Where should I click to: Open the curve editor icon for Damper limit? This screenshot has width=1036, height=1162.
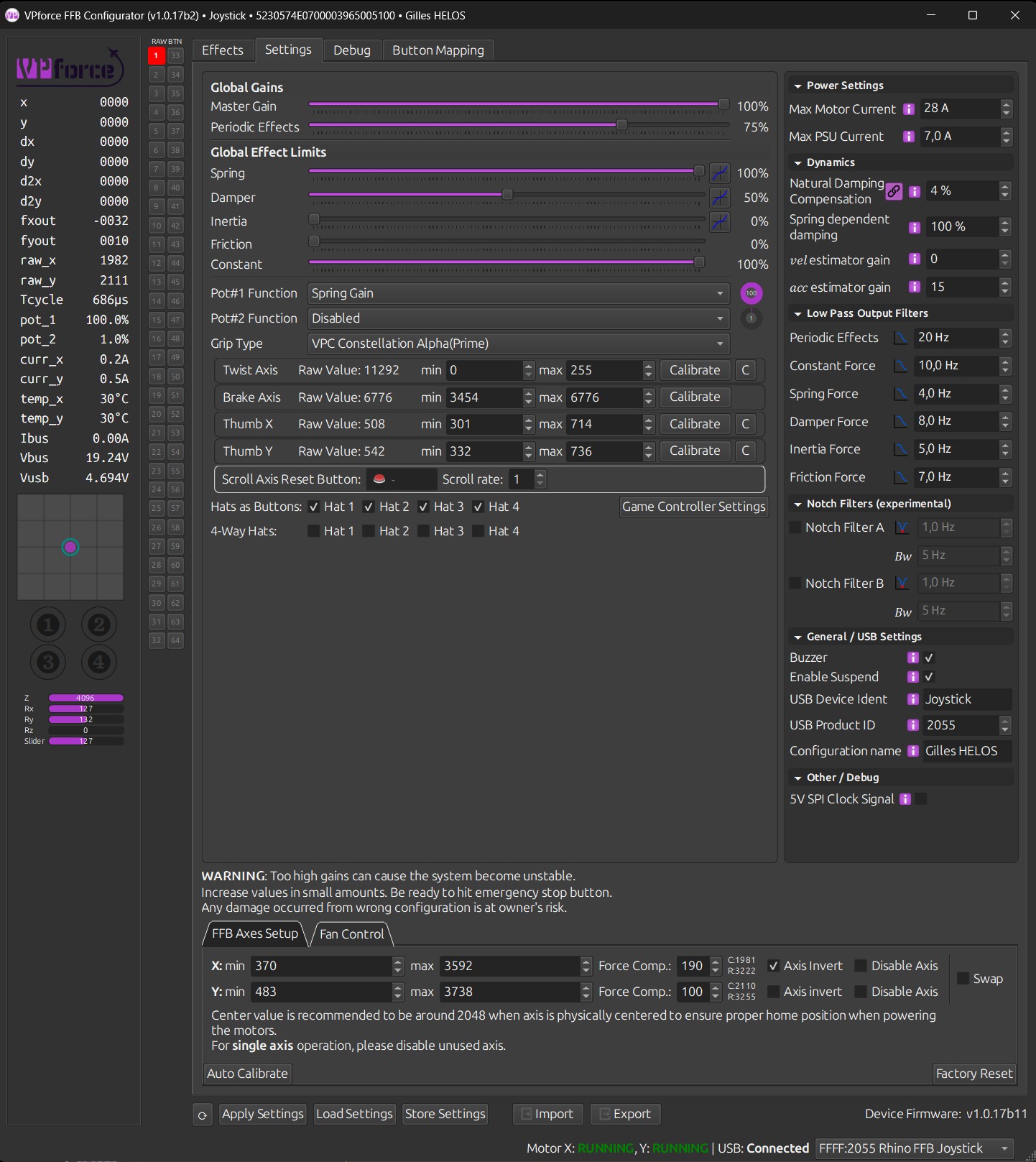(x=720, y=198)
